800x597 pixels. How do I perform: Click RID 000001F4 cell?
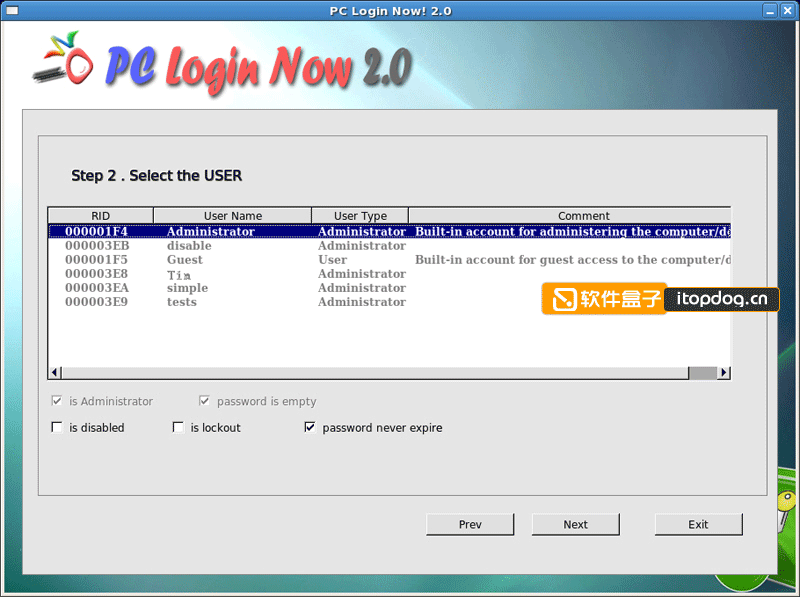(96, 232)
